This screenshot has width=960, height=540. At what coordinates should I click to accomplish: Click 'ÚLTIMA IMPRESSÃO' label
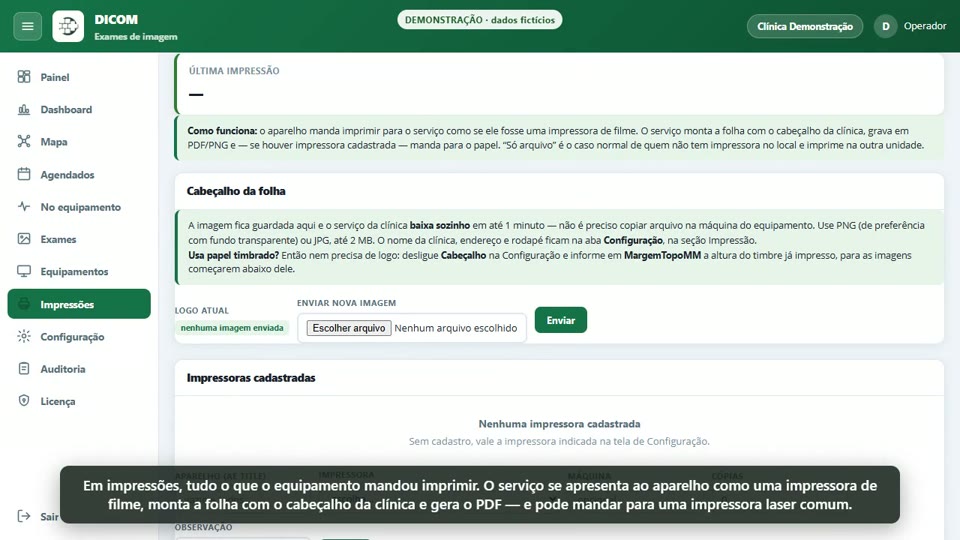coord(234,71)
